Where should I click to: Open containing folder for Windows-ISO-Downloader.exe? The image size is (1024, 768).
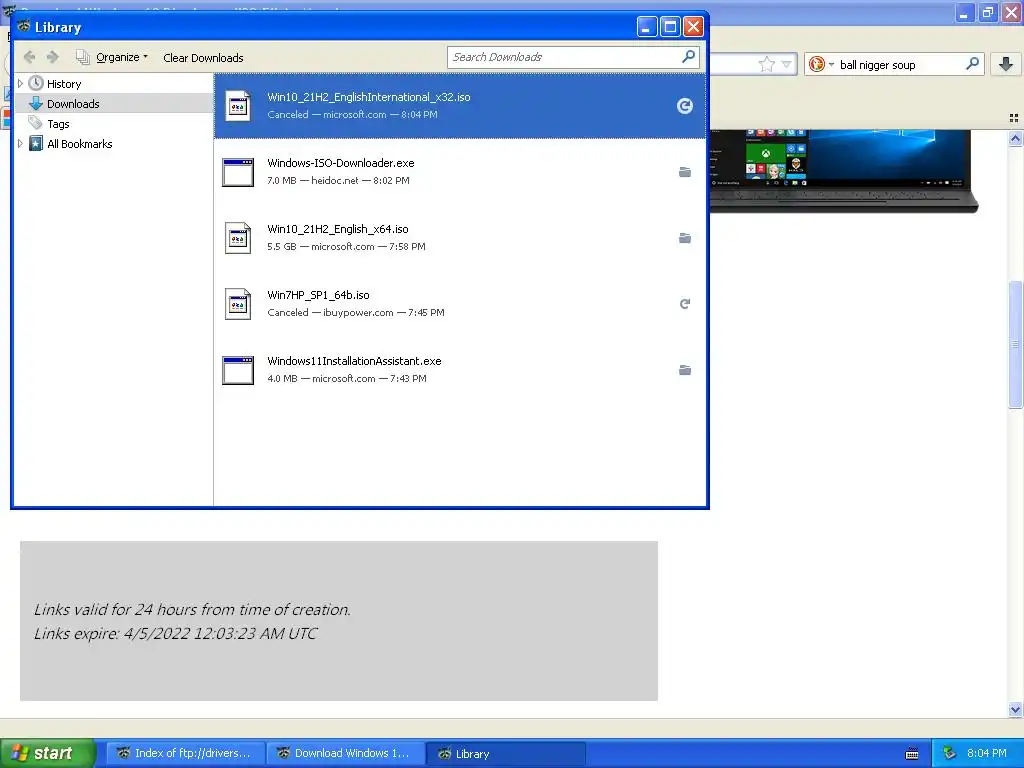coord(684,172)
